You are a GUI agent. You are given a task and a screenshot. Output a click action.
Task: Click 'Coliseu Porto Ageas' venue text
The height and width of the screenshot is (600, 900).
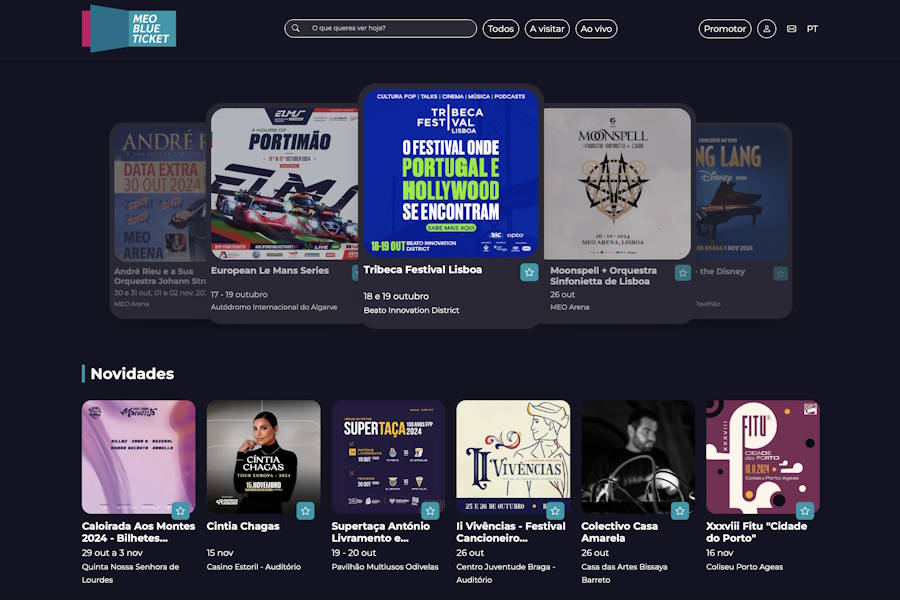point(744,567)
